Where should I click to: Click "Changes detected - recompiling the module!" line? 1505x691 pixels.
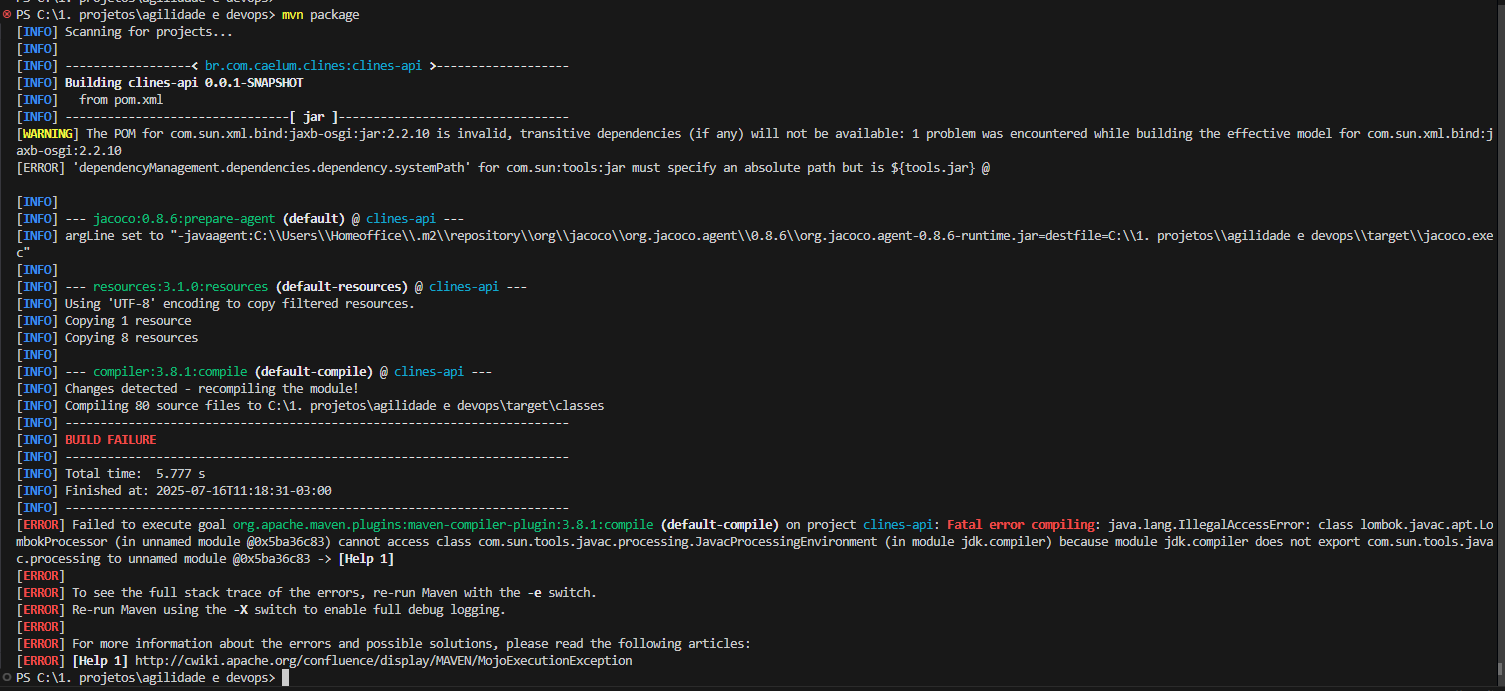tap(212, 389)
